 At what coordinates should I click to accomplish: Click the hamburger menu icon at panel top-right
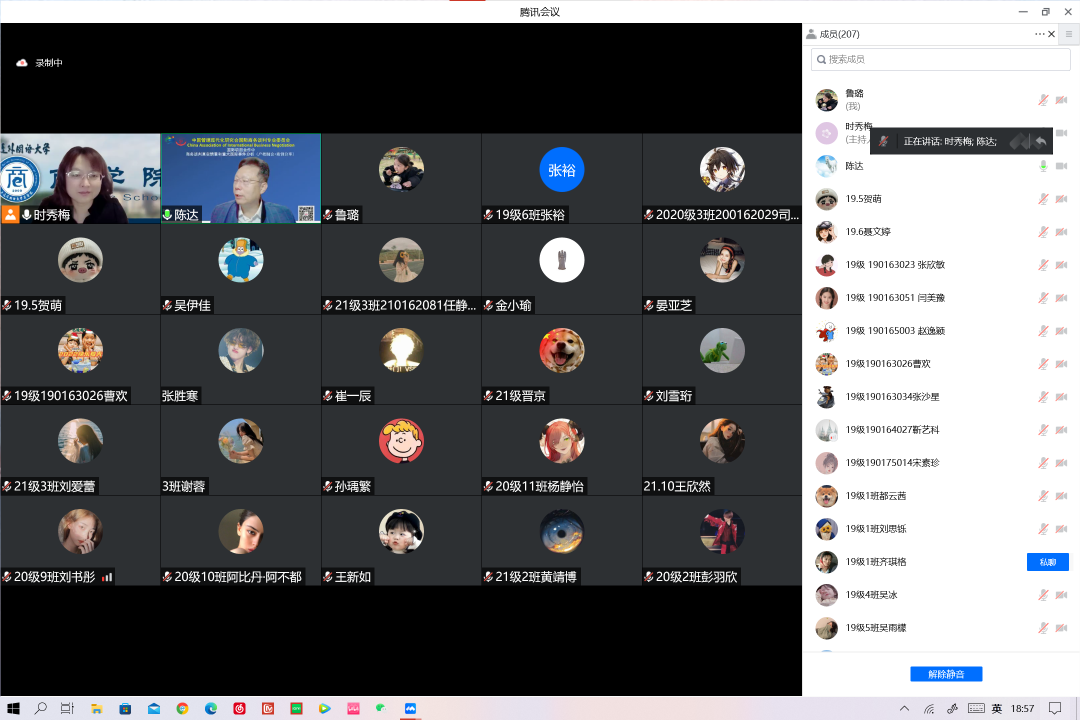coord(1068,34)
